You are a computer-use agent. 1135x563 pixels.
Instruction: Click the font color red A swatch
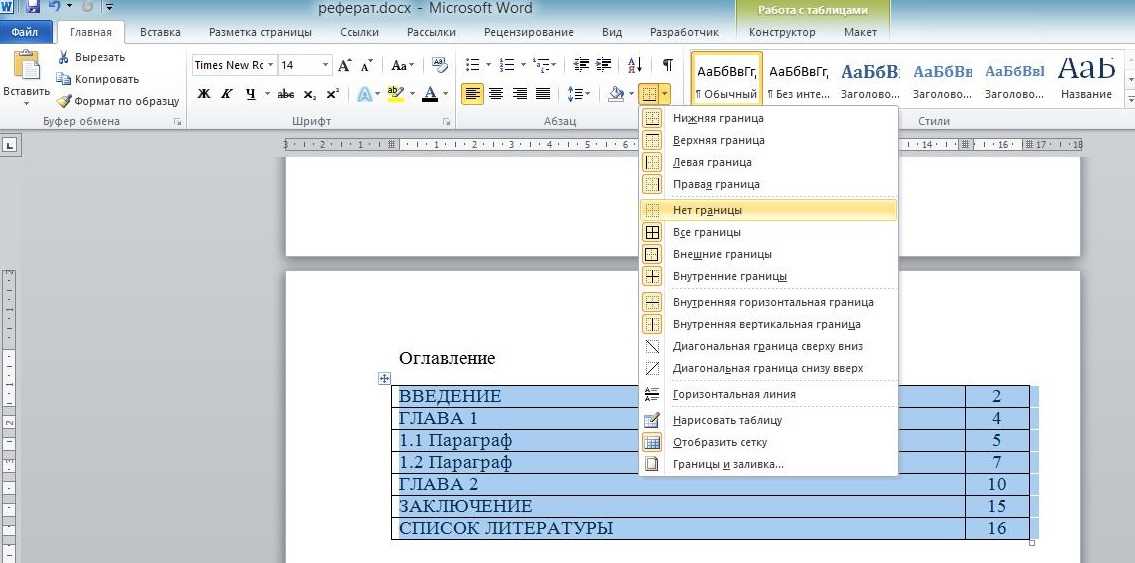click(430, 94)
